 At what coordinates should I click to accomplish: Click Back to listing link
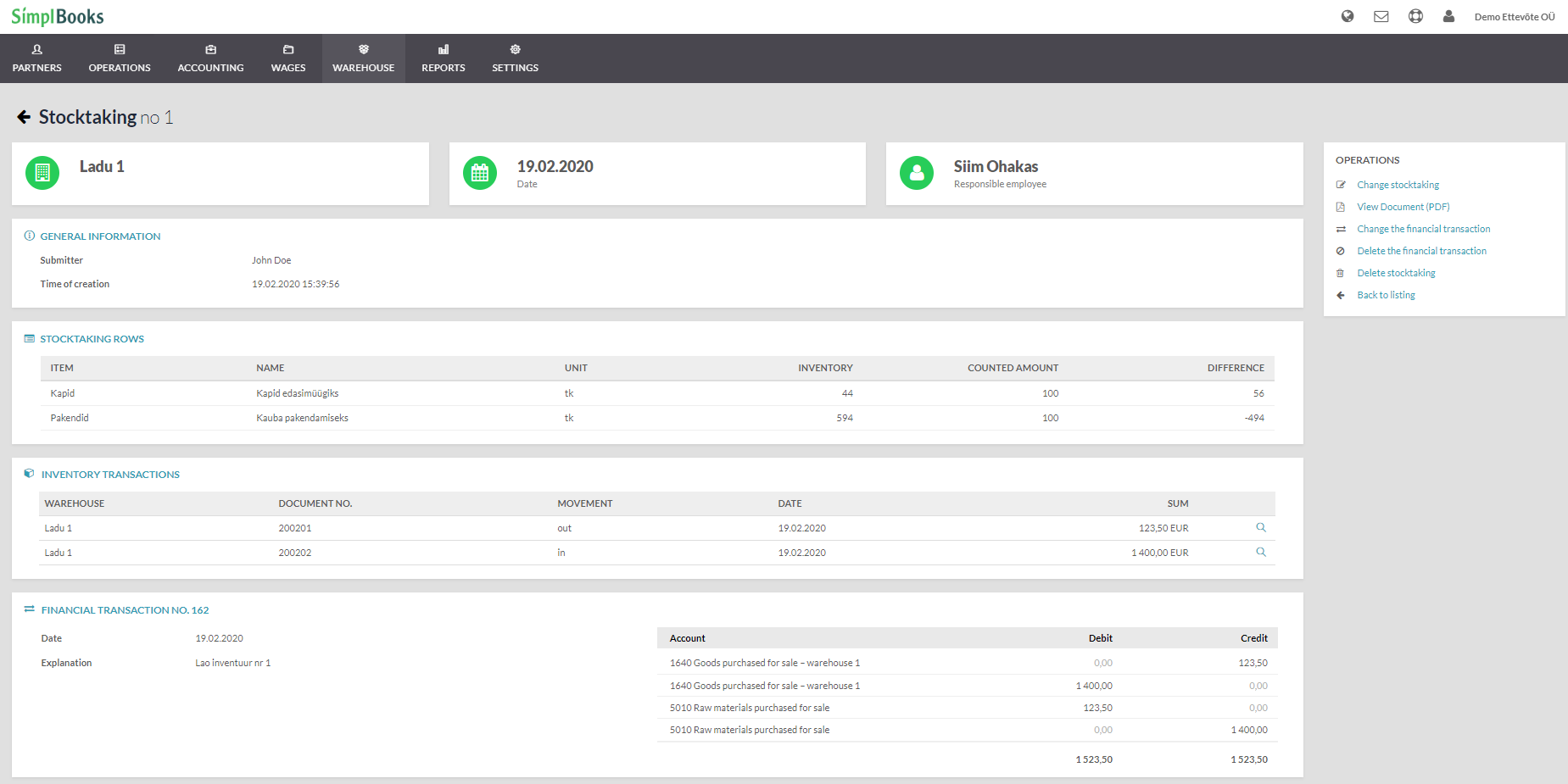(x=1387, y=295)
